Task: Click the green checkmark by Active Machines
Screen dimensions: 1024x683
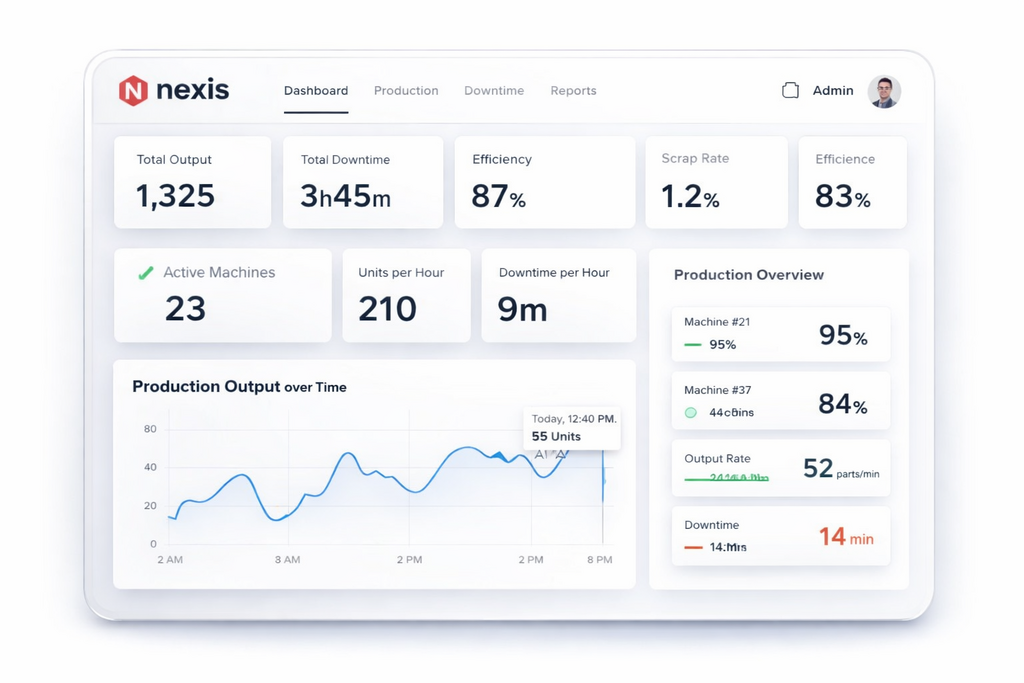Action: [145, 272]
